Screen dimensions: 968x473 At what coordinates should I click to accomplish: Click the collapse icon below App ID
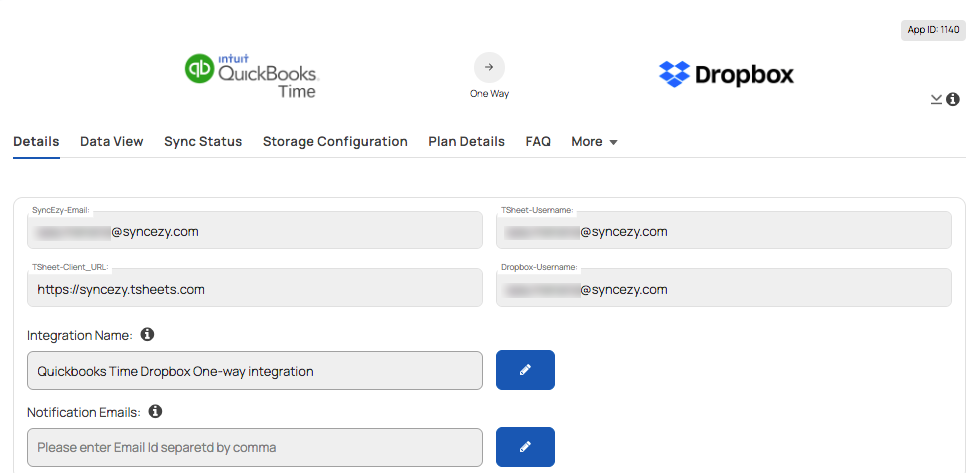point(936,99)
